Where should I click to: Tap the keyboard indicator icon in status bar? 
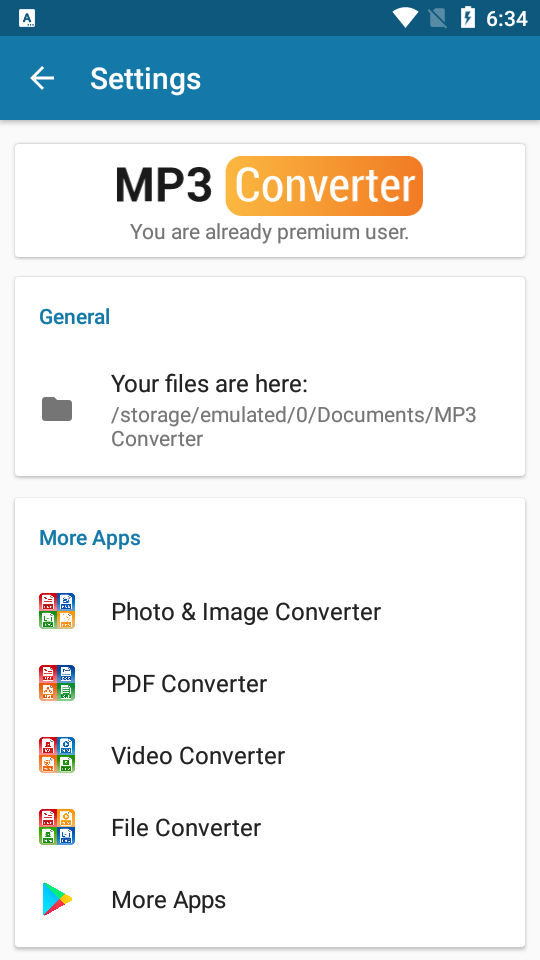tap(27, 18)
